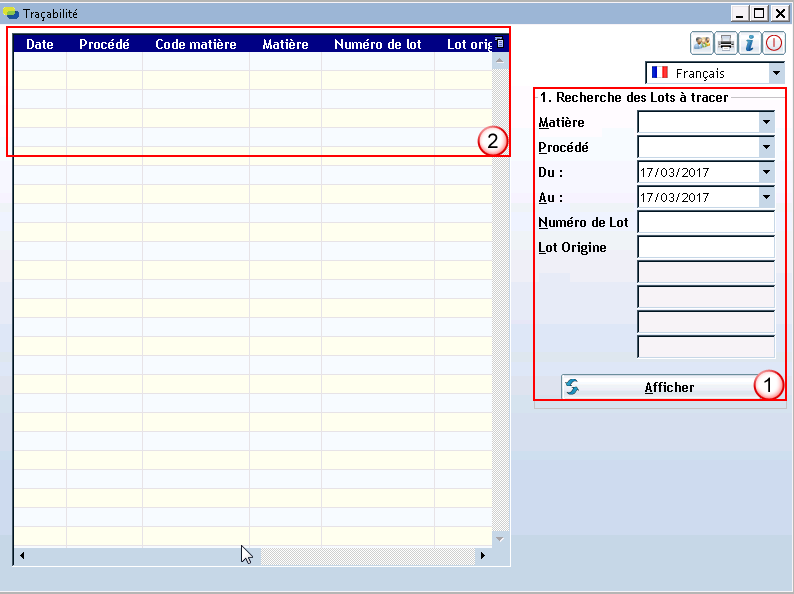
Task: Open the Du date picker dropdown
Action: [766, 172]
